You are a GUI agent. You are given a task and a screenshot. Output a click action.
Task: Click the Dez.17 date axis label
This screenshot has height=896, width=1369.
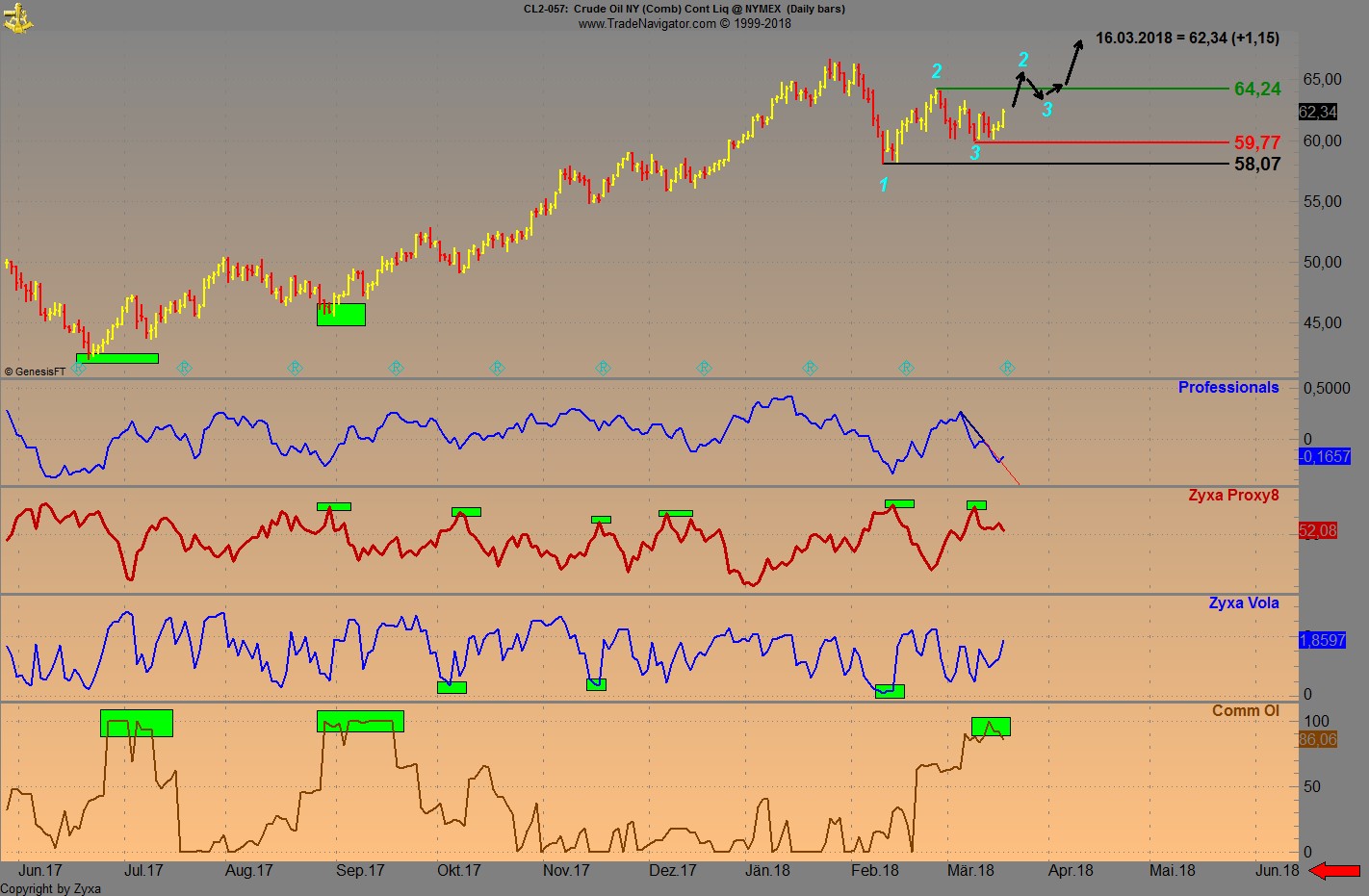pos(673,871)
